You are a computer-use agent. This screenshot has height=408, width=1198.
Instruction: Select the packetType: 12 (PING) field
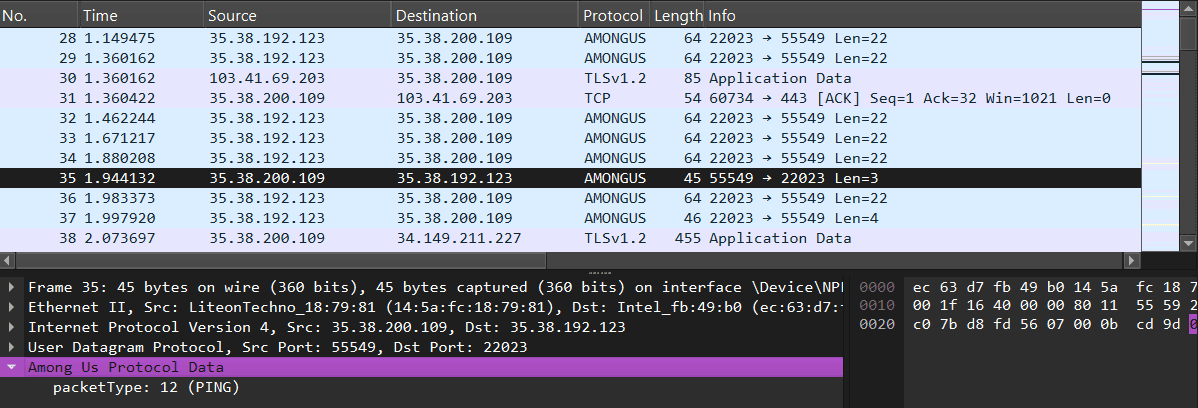[145, 387]
